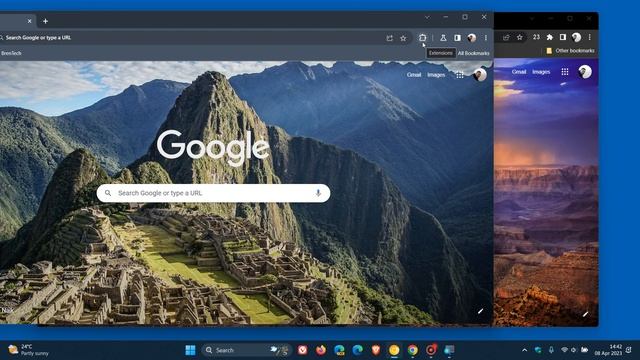Click share page icon in left window's address bar
Viewport: 640px width, 360px height.
[389, 38]
